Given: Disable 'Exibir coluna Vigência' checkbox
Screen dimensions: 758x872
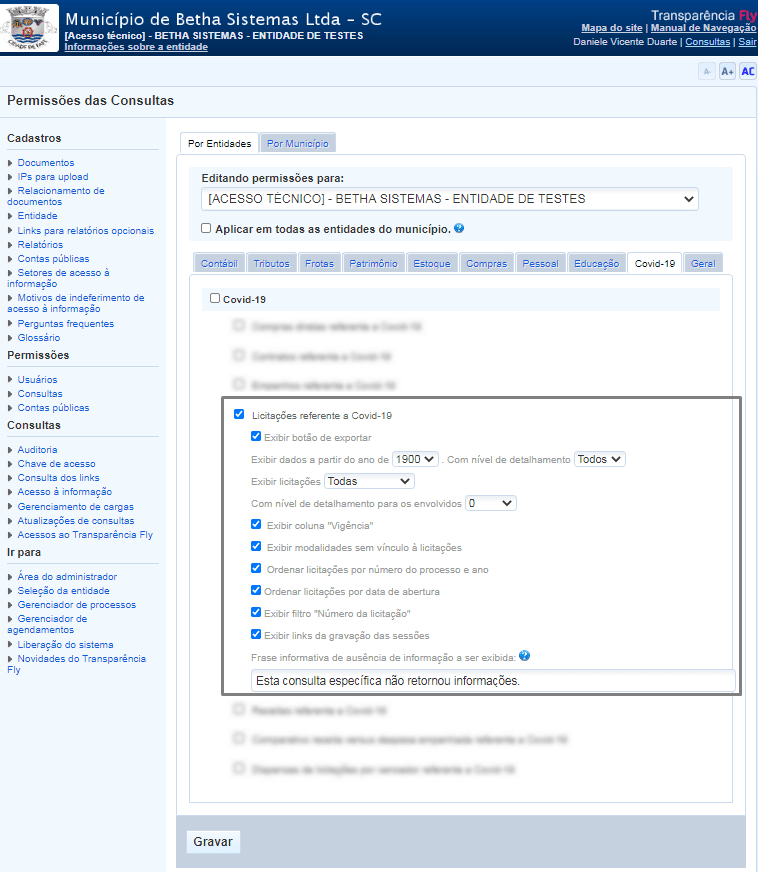Looking at the screenshot, I should (256, 524).
